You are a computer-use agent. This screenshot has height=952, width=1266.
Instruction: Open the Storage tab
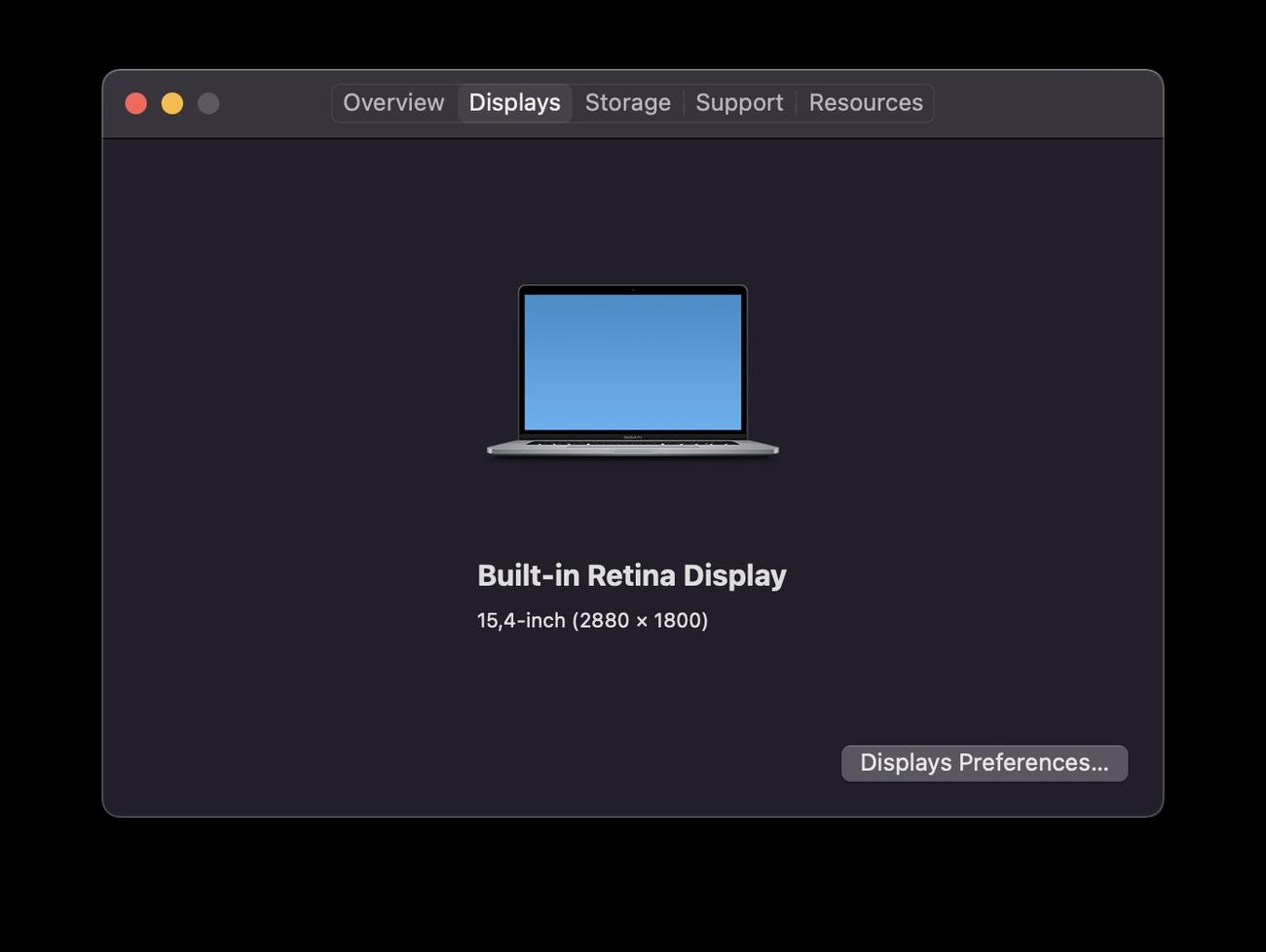(x=627, y=103)
